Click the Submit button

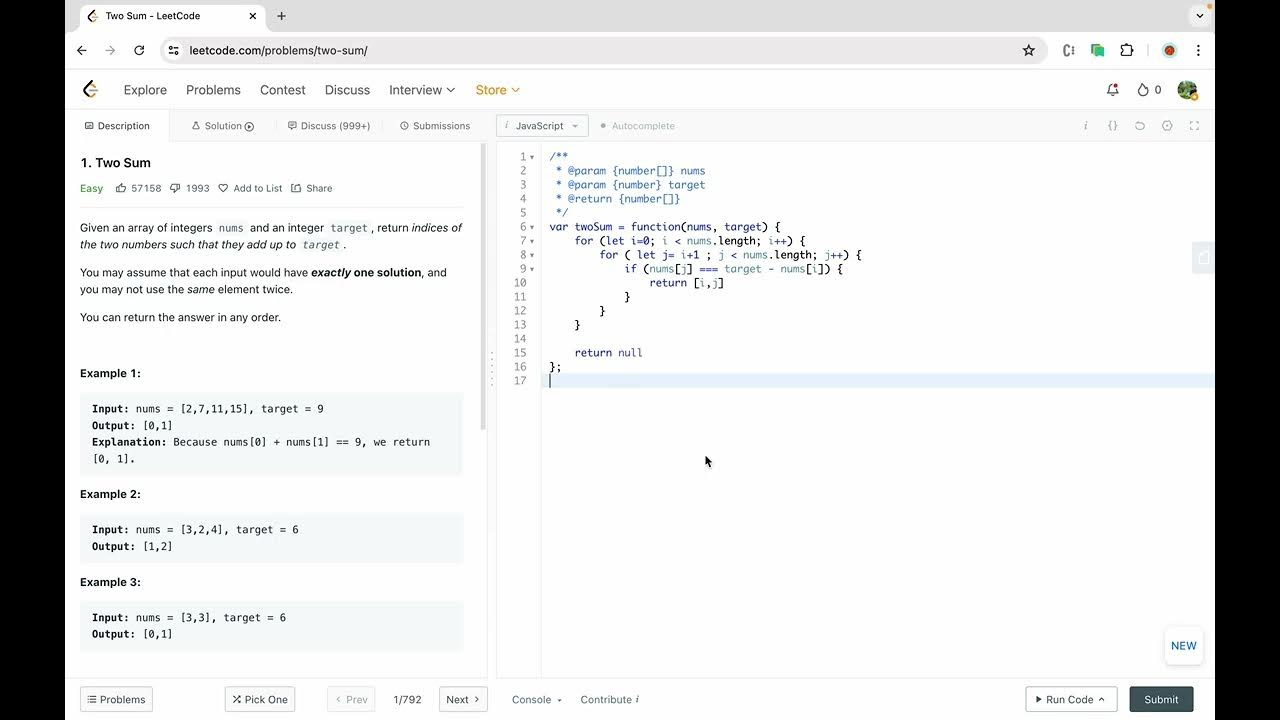[x=1161, y=700]
